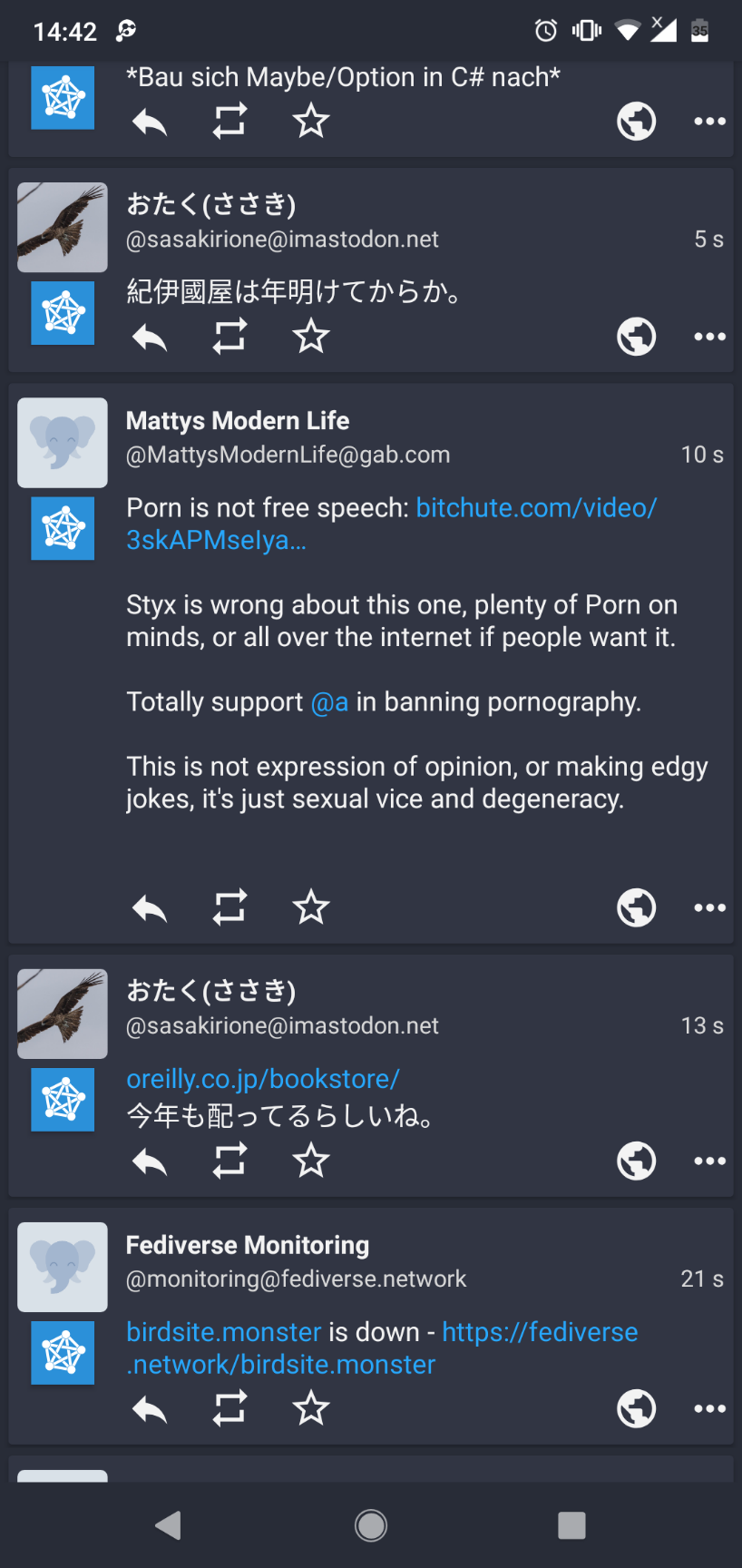The image size is (742, 1568).
Task: Boost the oreilly bookstore post
Action: 229,1161
